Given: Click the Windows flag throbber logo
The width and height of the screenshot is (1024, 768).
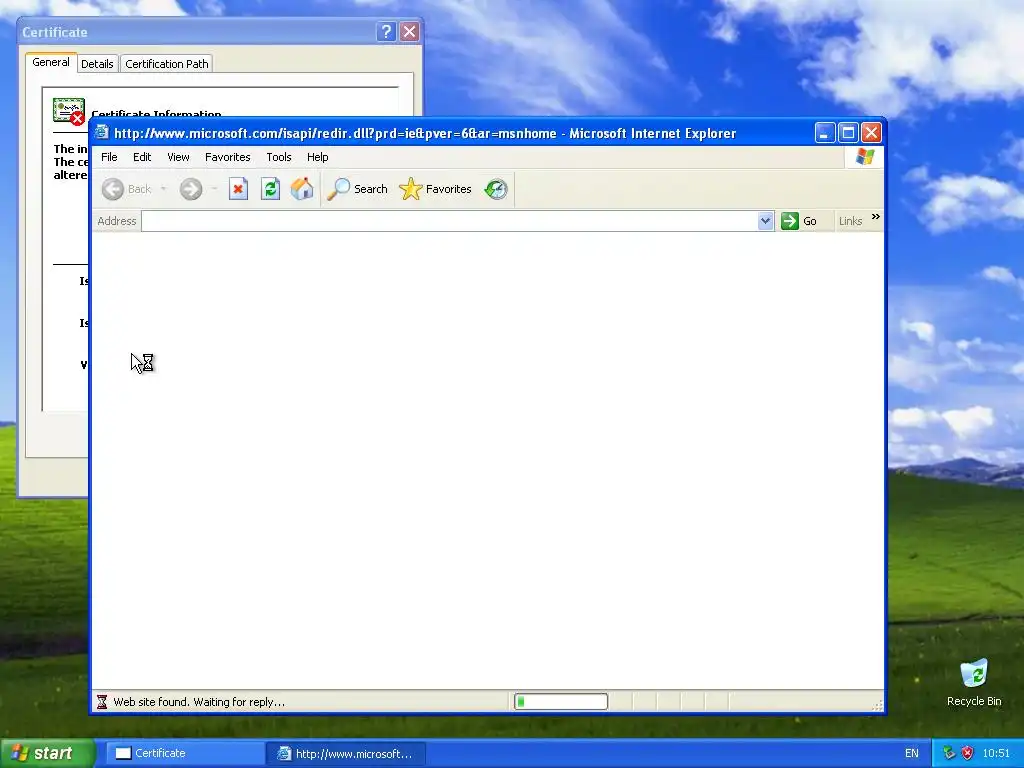Looking at the screenshot, I should 865,157.
